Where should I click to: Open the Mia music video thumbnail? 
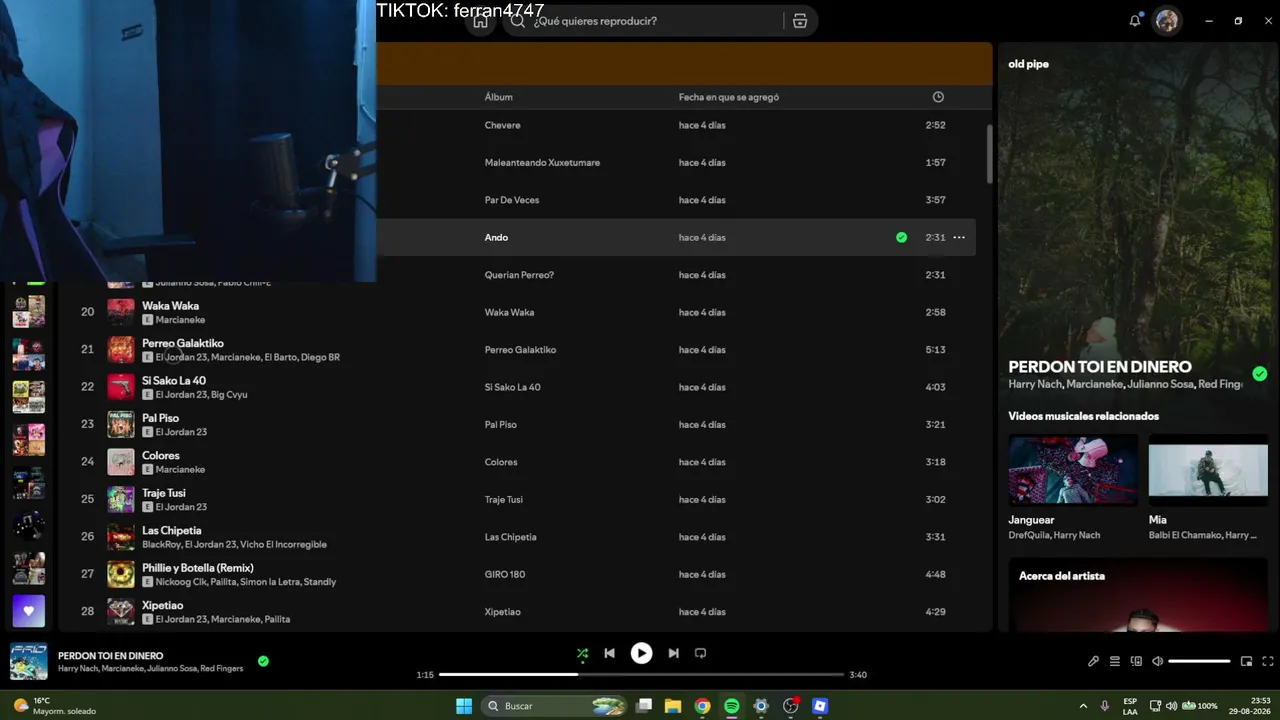click(x=1208, y=469)
